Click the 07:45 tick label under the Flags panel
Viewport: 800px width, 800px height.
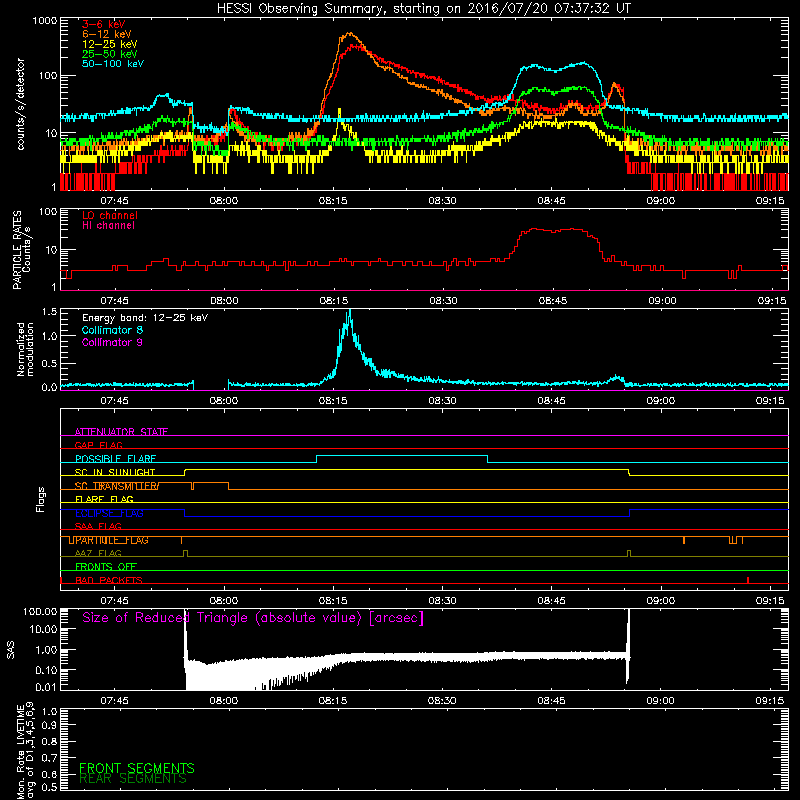pyautogui.click(x=114, y=601)
